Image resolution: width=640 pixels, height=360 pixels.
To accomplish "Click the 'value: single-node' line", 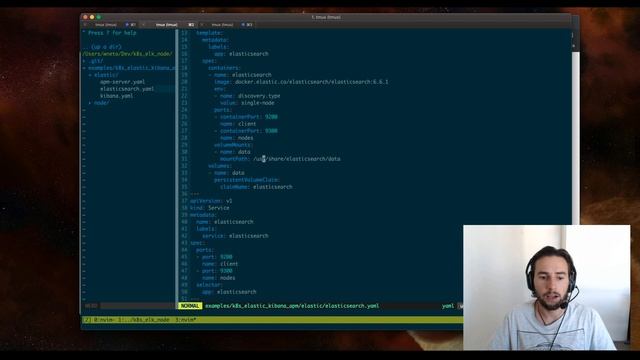I will click(247, 103).
